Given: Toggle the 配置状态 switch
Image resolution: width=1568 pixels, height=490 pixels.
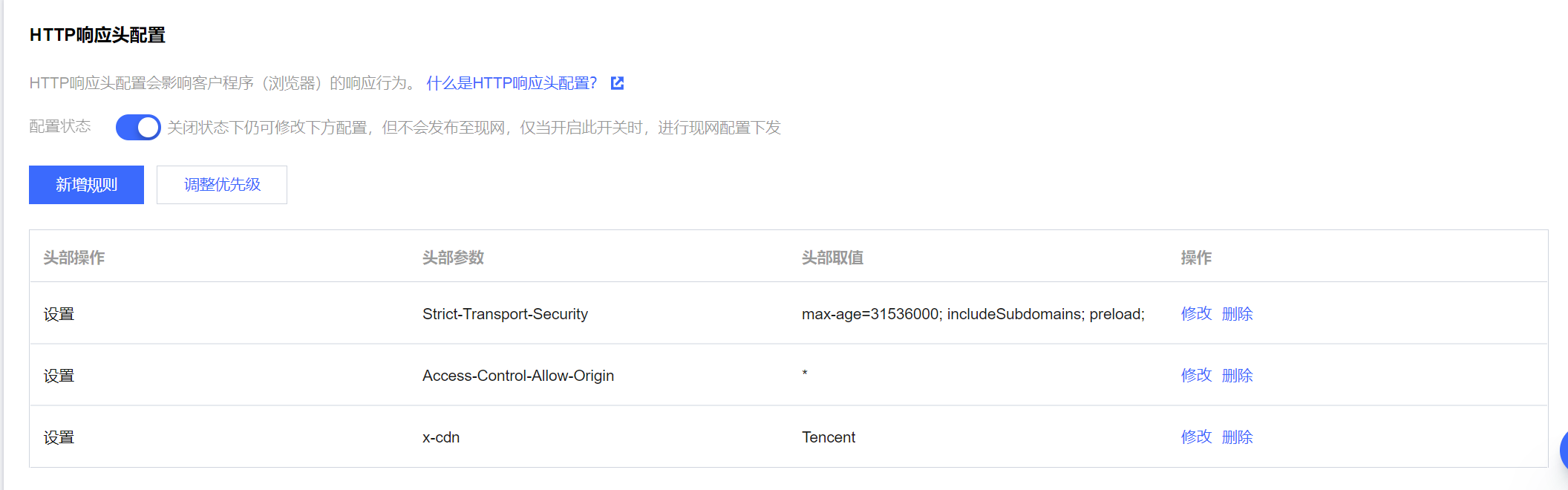Looking at the screenshot, I should pyautogui.click(x=138, y=128).
